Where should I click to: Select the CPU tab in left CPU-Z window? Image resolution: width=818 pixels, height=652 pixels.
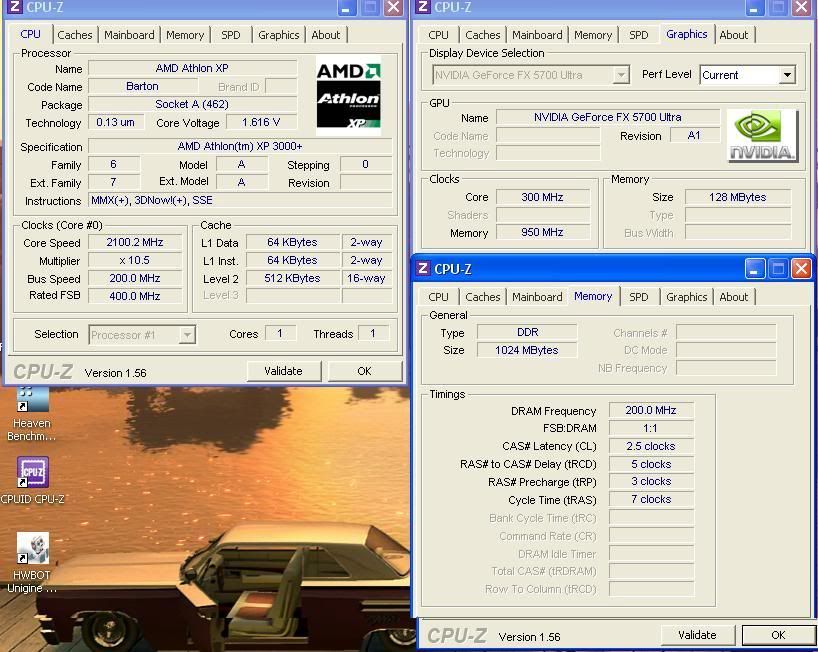tap(30, 34)
